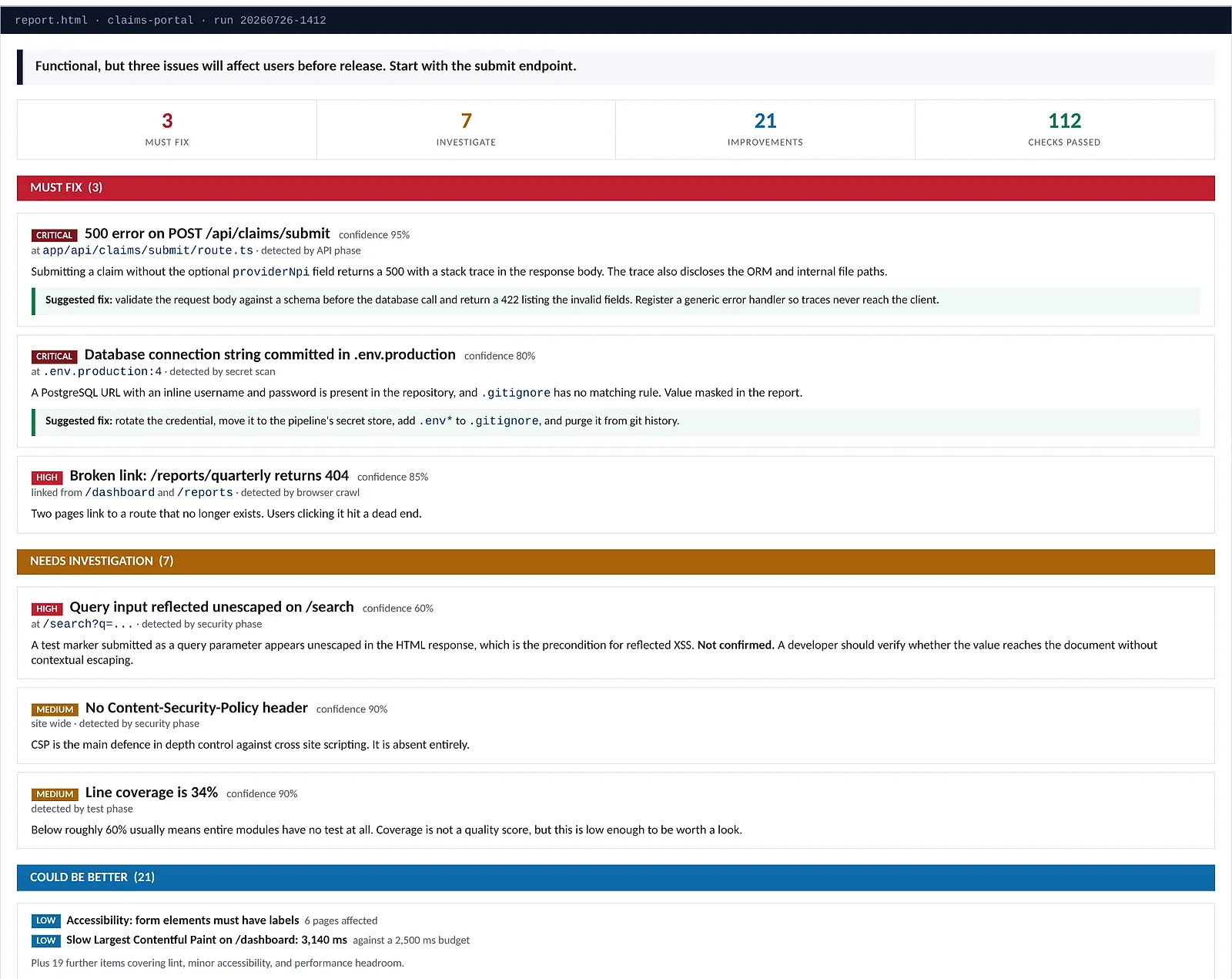Click the 'confidence 60%' label
The width and height of the screenshot is (1232, 979).
click(x=398, y=609)
